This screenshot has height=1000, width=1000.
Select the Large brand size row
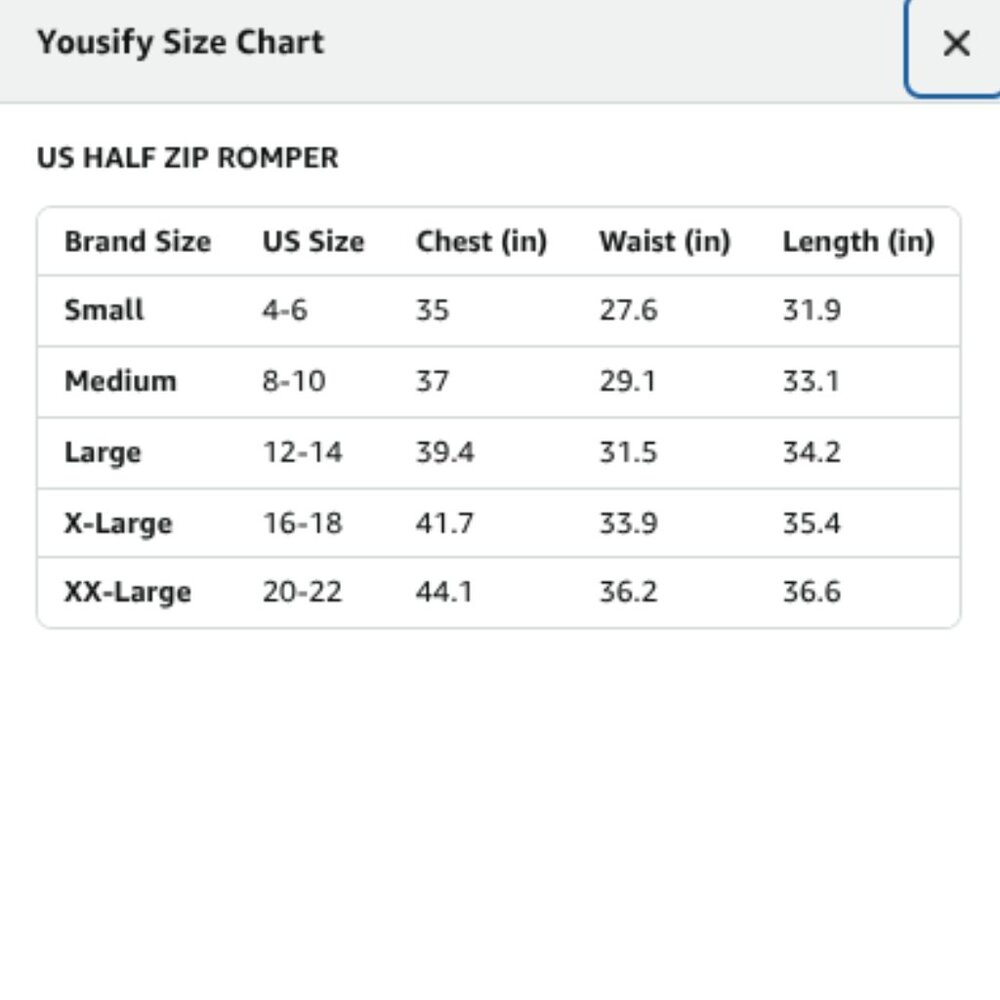pos(499,453)
